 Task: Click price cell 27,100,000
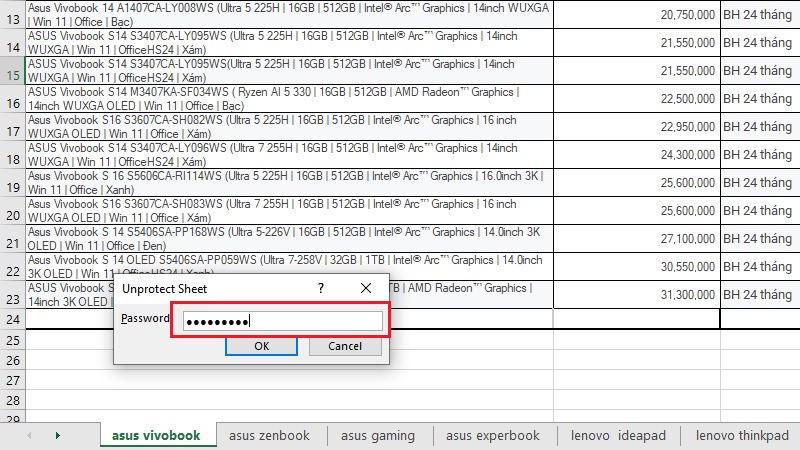pyautogui.click(x=637, y=239)
